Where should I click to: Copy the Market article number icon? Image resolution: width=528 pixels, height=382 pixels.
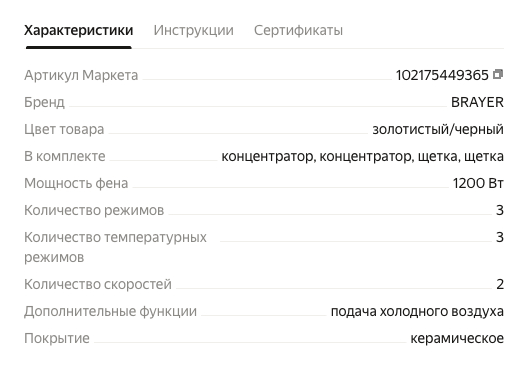pyautogui.click(x=498, y=74)
